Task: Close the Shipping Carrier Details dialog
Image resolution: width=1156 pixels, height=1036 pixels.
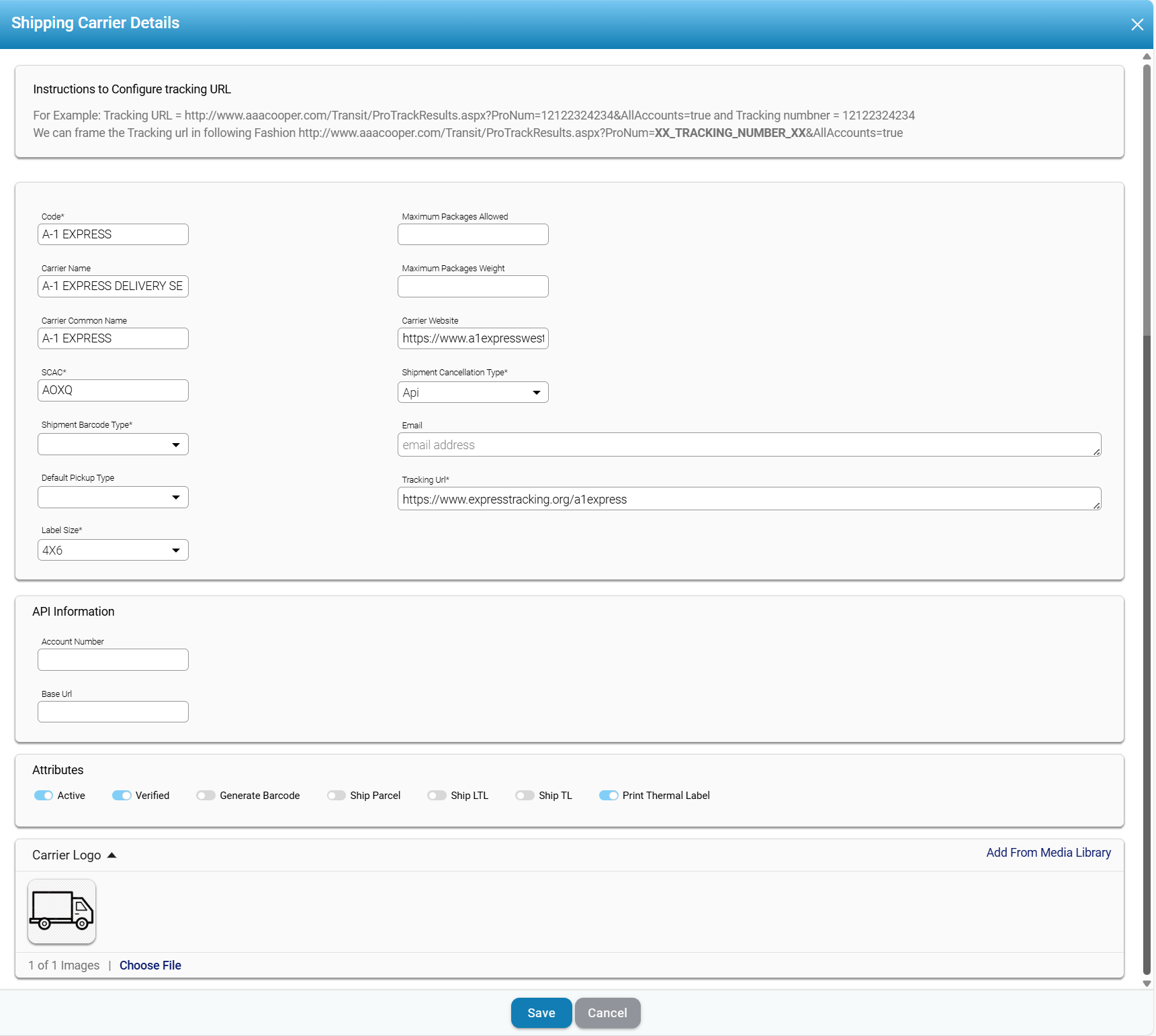Action: click(x=1137, y=25)
